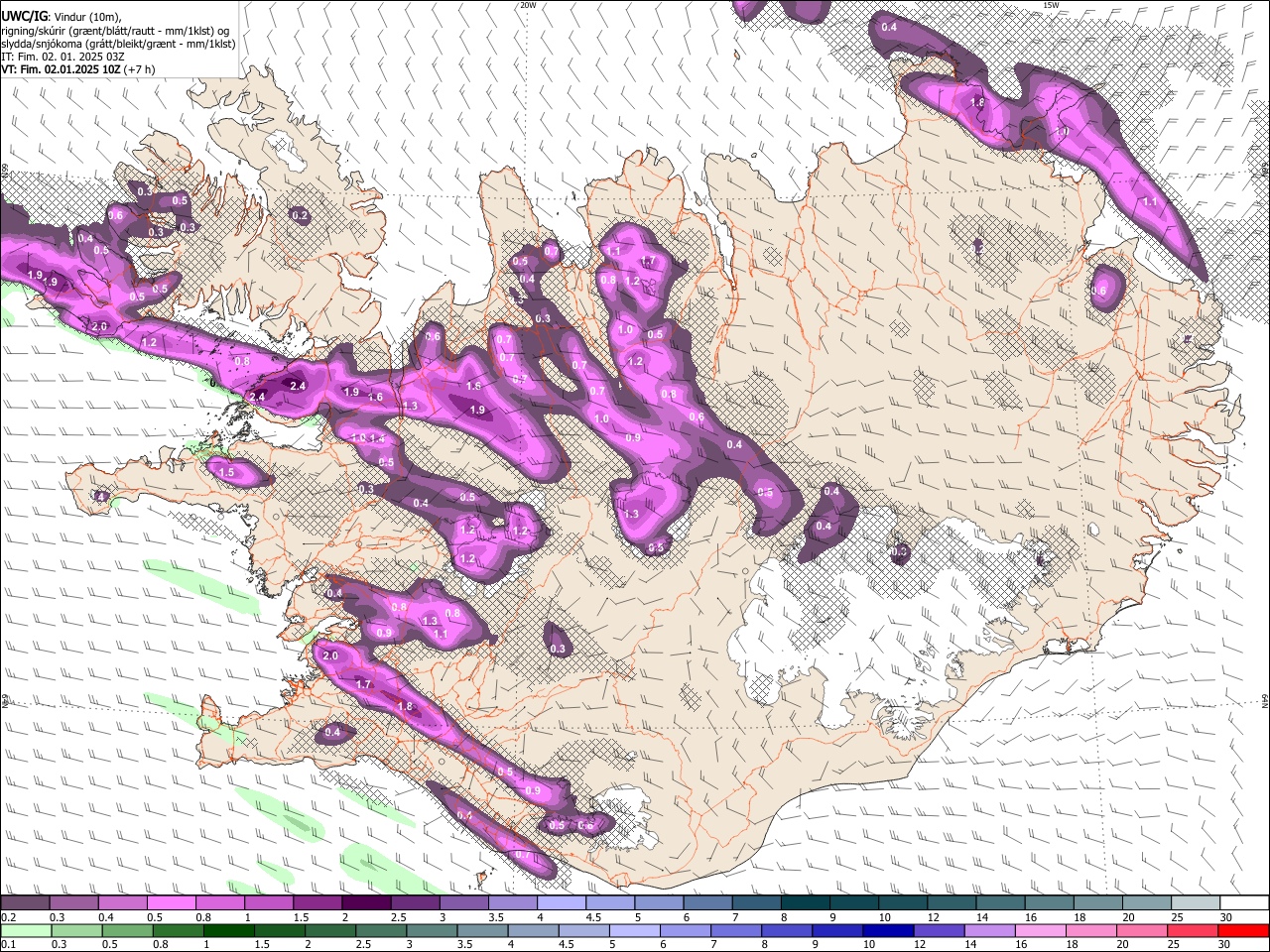Select the '0.8' label in the lower legend row
The width and height of the screenshot is (1270, 952).
tap(160, 945)
